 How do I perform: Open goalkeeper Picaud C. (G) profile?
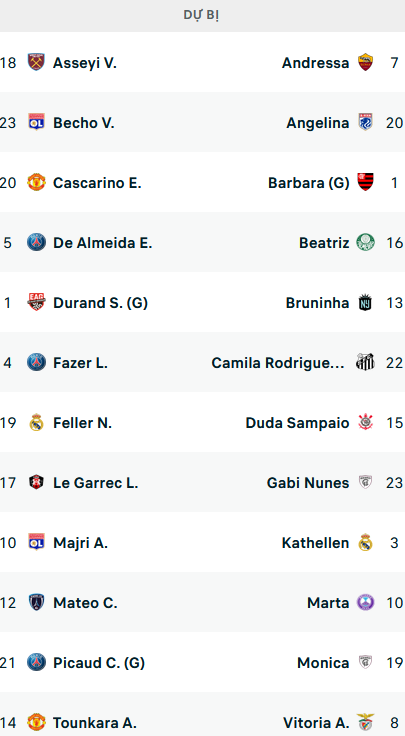coord(99,663)
